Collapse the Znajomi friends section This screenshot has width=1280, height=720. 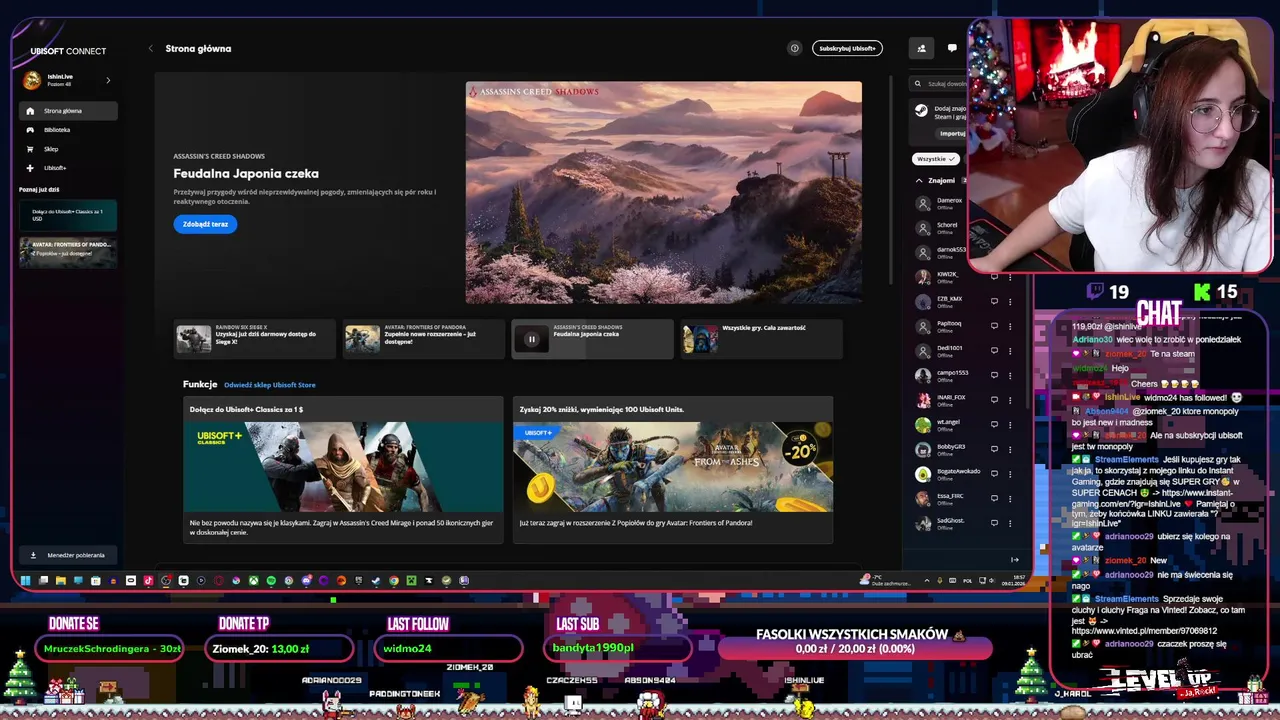(919, 181)
